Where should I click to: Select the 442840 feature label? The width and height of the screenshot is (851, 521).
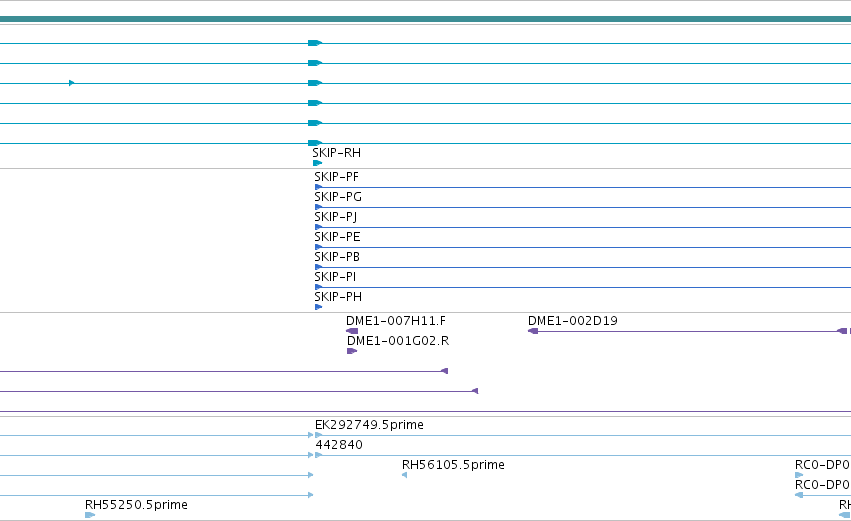pos(339,445)
